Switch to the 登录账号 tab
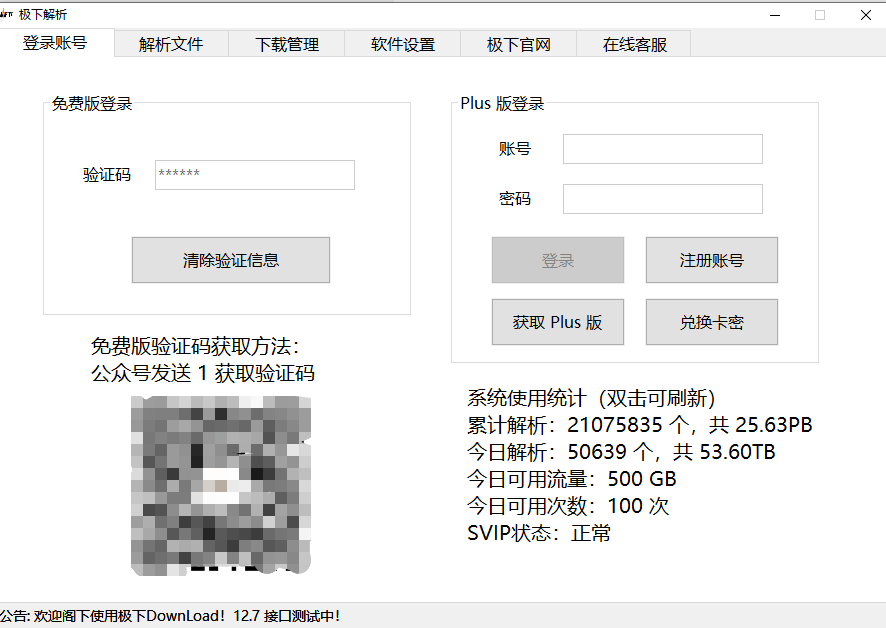This screenshot has height=628, width=886. coord(55,43)
